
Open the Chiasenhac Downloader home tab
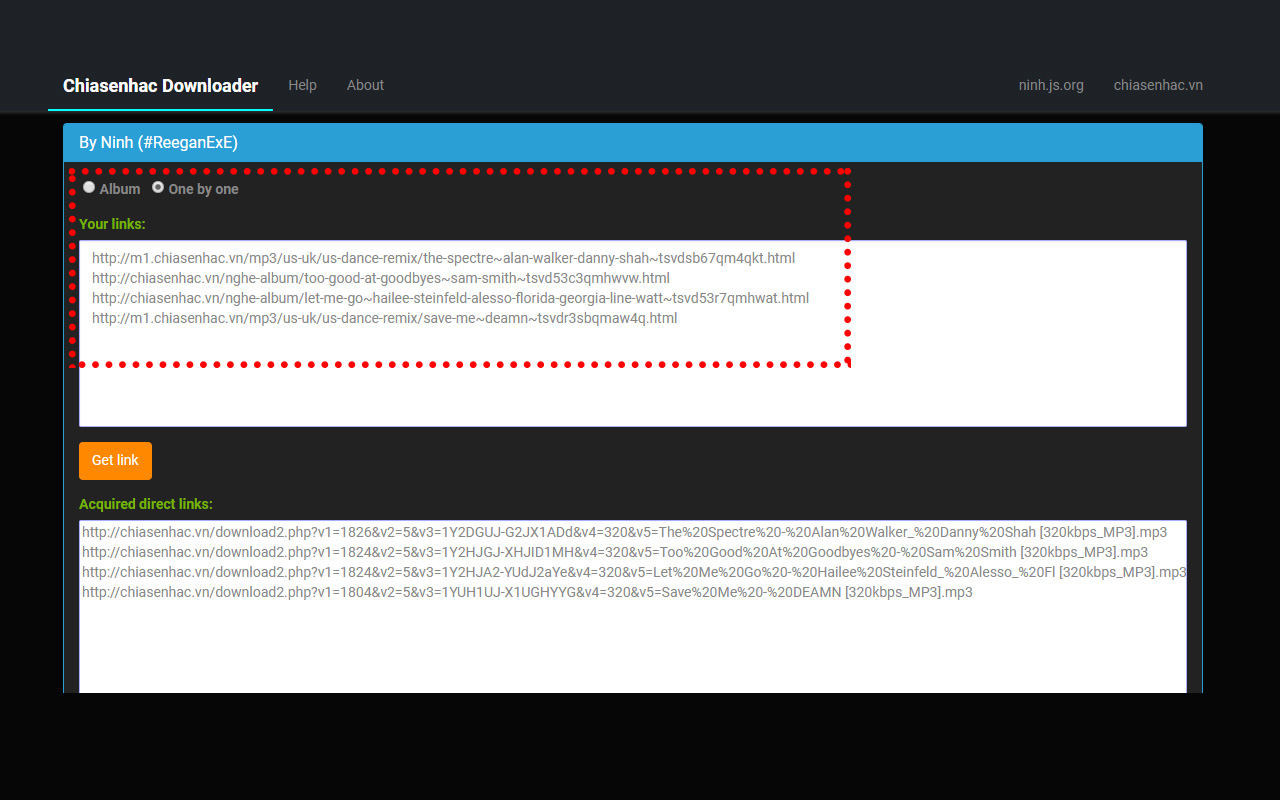160,85
